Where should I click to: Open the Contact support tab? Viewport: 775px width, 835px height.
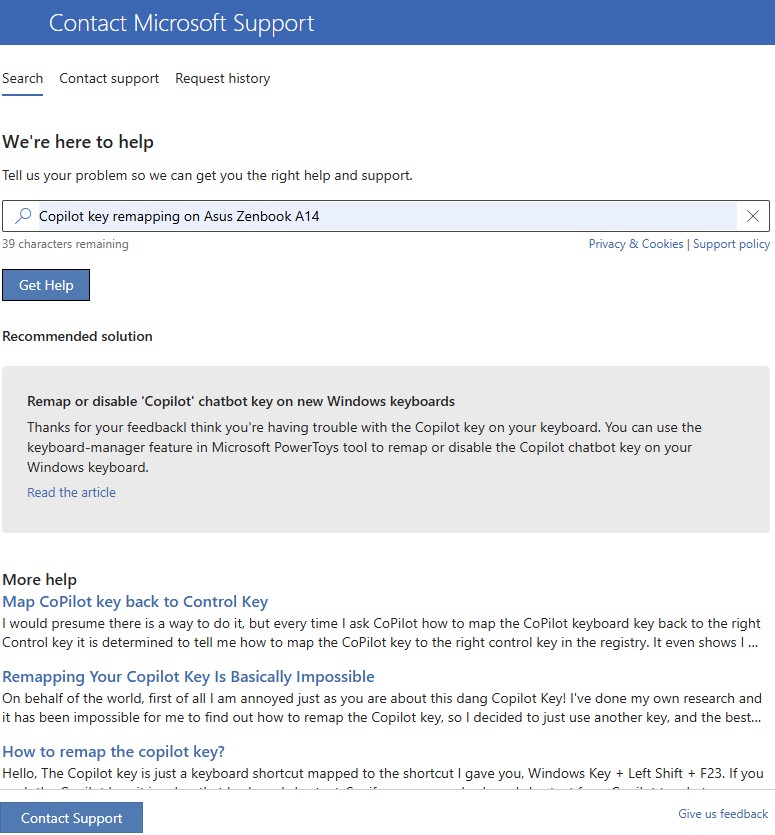[109, 78]
